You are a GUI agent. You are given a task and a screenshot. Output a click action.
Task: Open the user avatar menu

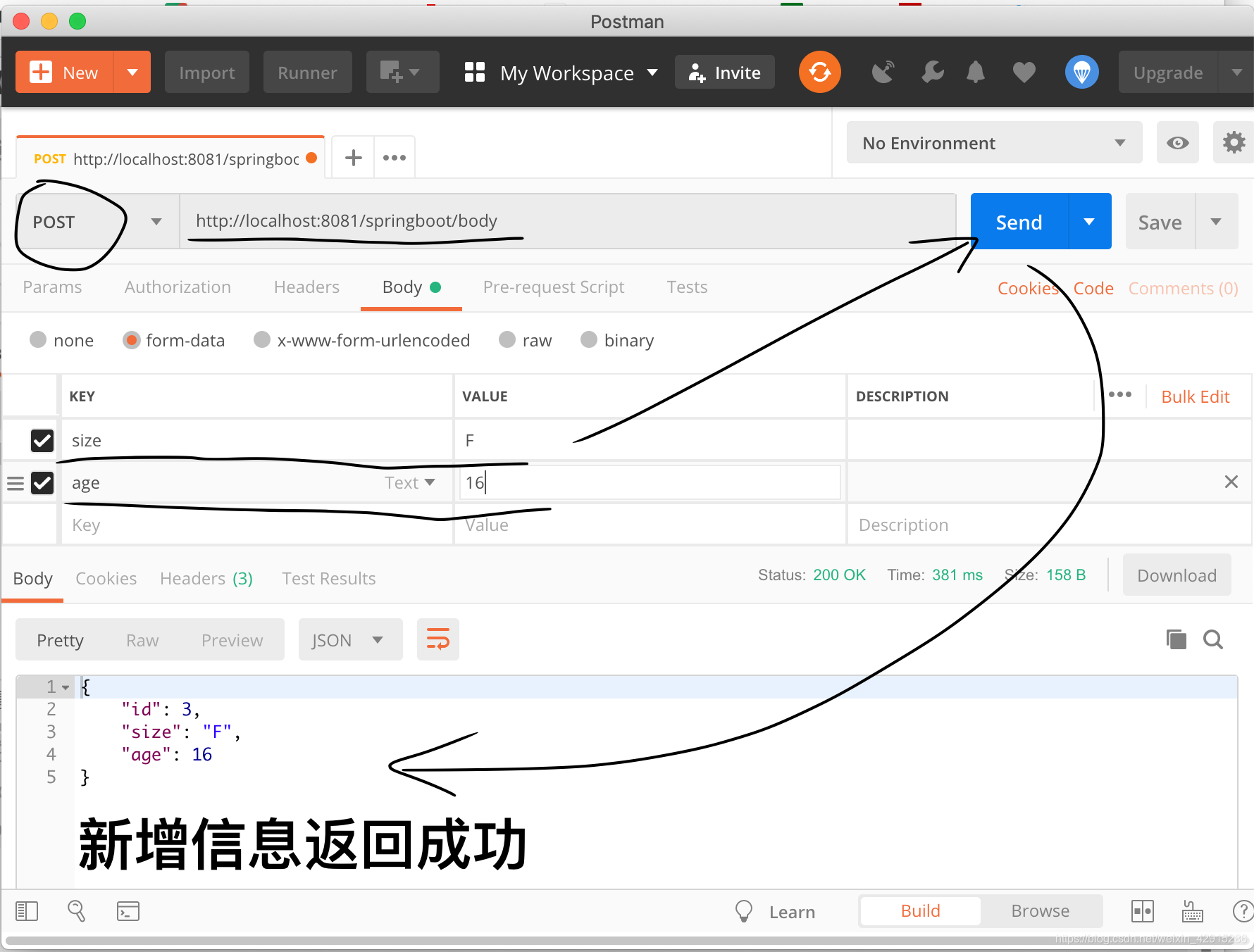click(1081, 72)
